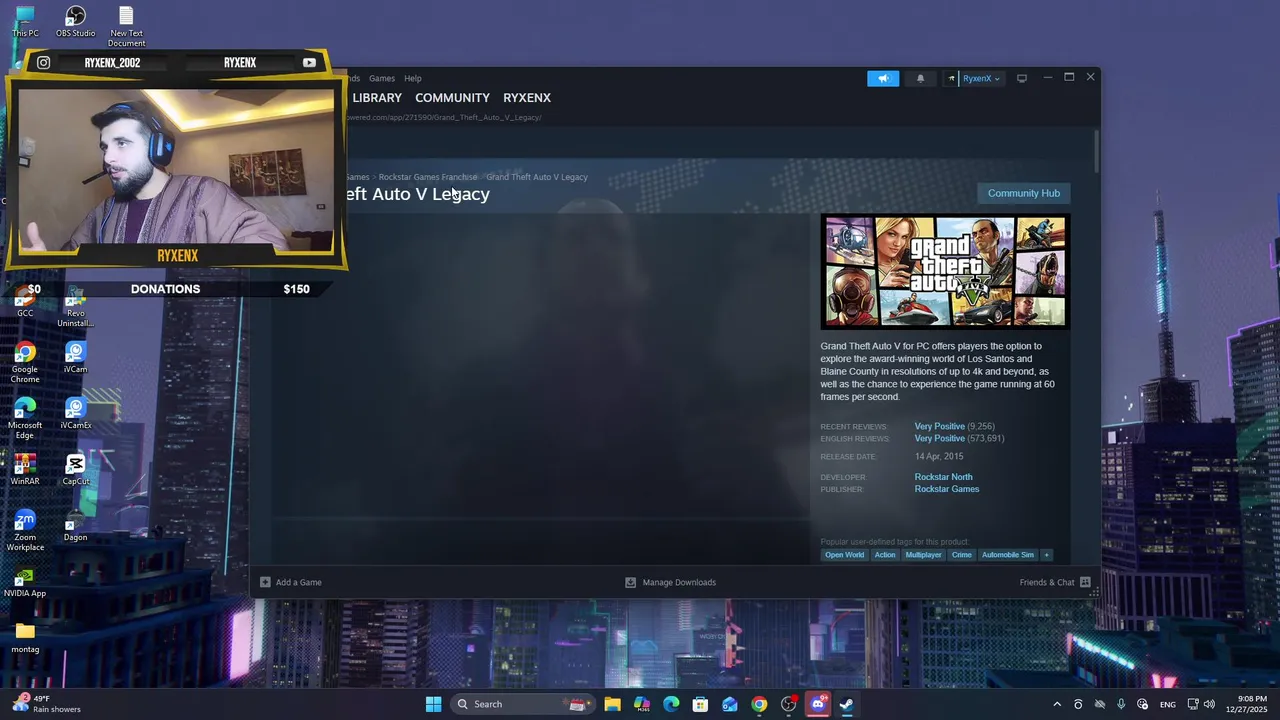The height and width of the screenshot is (720, 1280).
Task: Switch to the COMMUNITY tab
Action: coord(452,98)
